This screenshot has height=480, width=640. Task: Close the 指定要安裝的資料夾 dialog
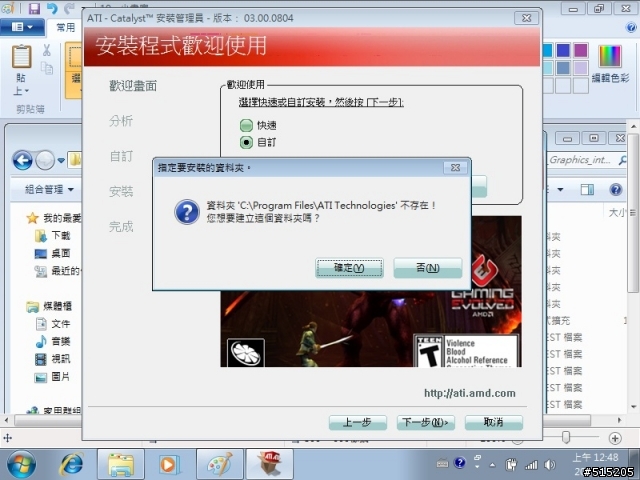coord(456,167)
